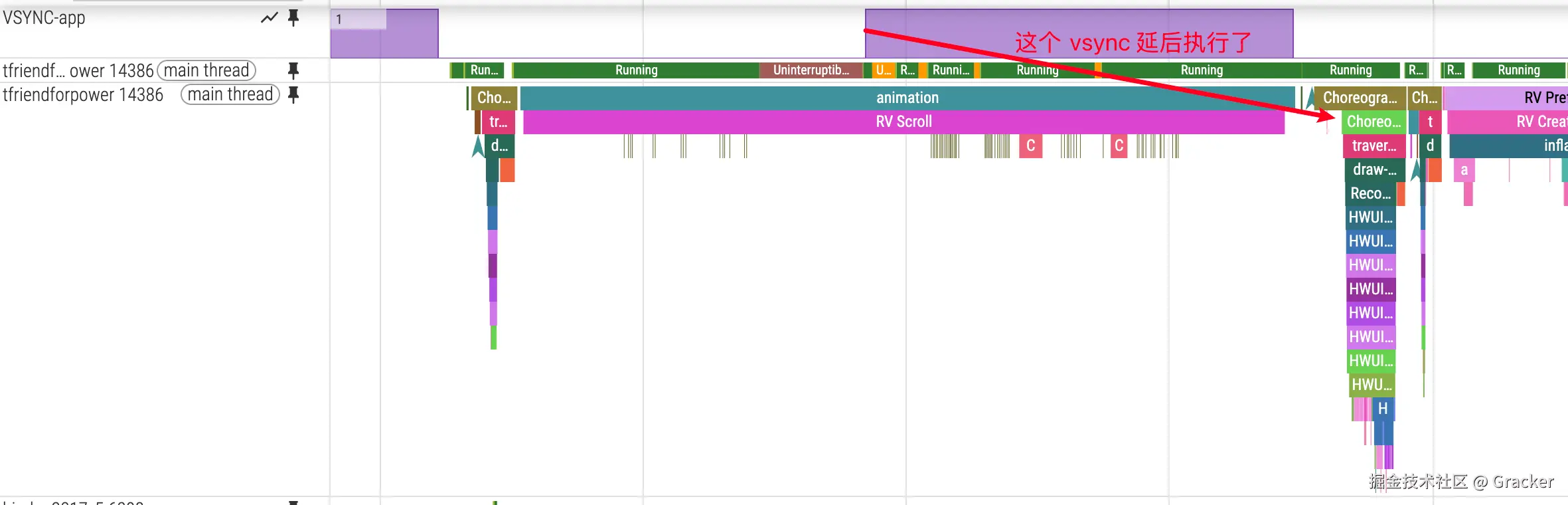
Task: Select the pink "a" slice under infla
Action: (1464, 169)
